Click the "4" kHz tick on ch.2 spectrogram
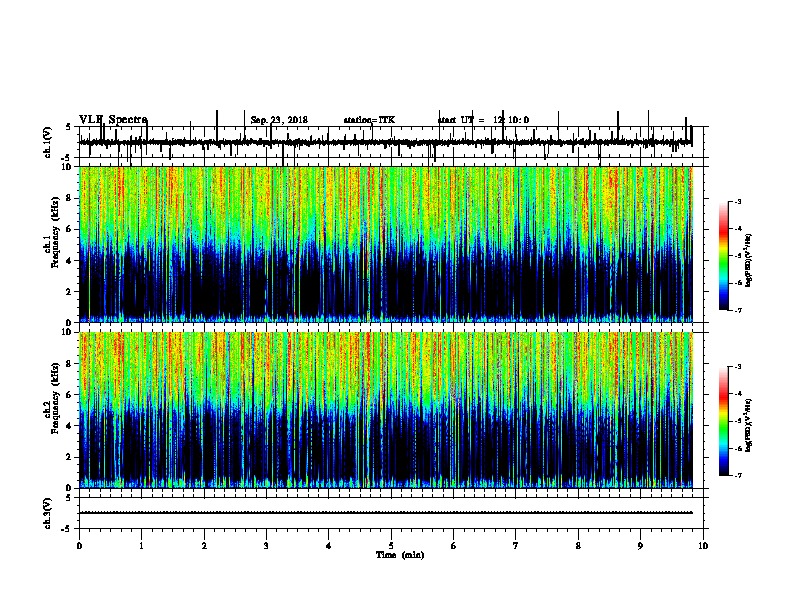This screenshot has width=792, height=612. point(70,426)
